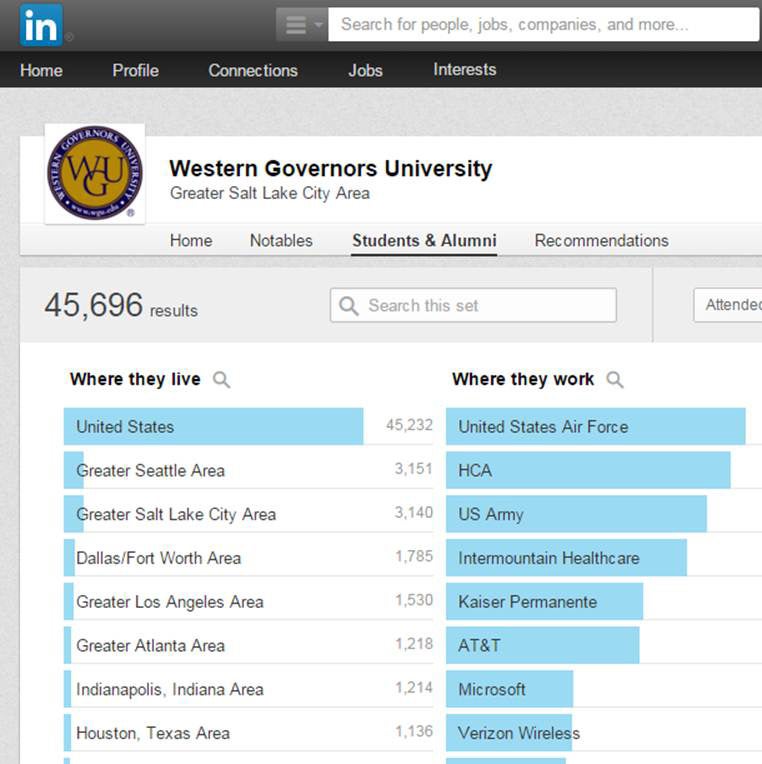Filter by HCA employer bar
762x764 pixels.
[x=588, y=470]
